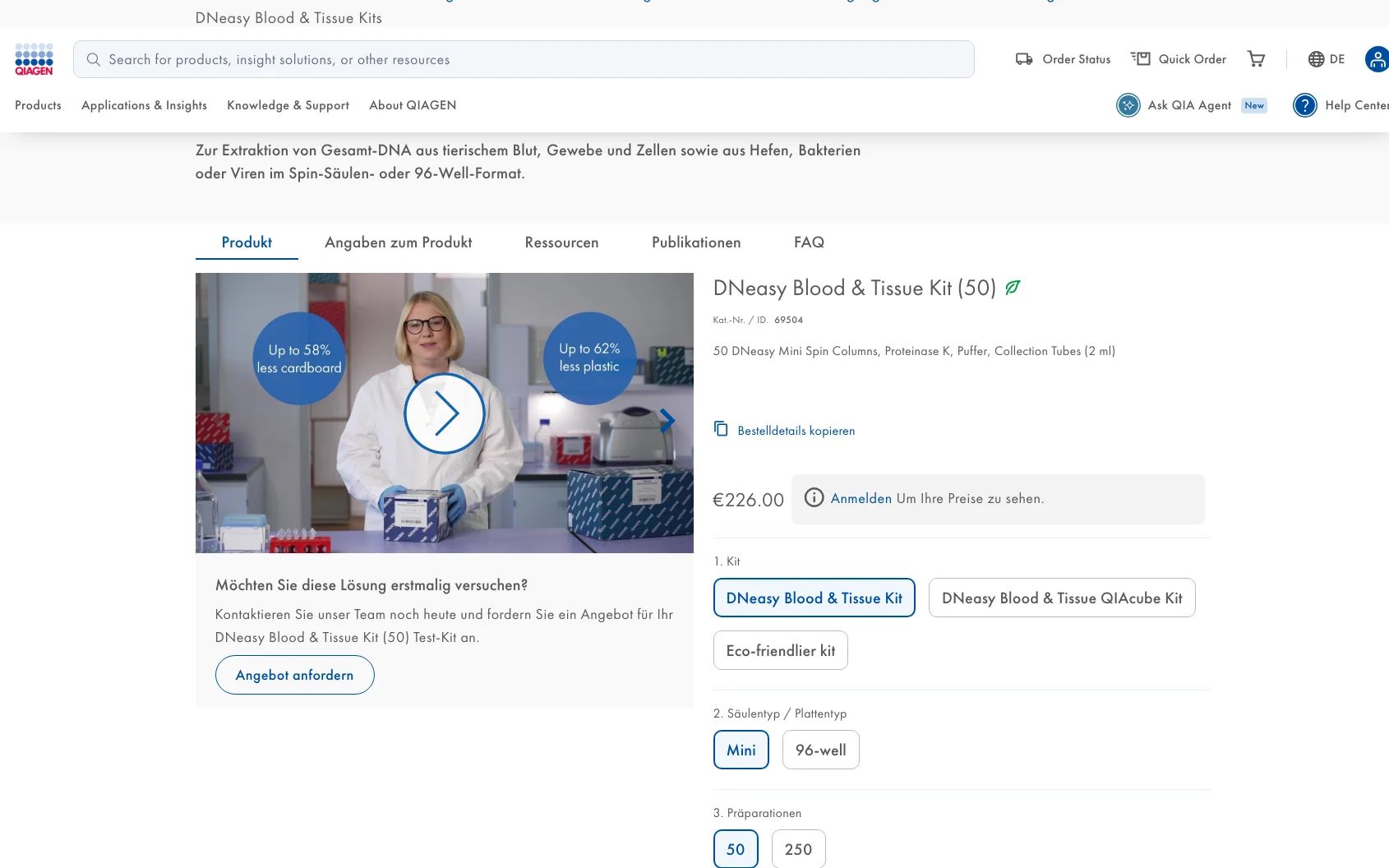Viewport: 1389px width, 868px height.
Task: Click the DNeasy Blood & Tissue Kits breadcrumb
Action: [x=288, y=18]
